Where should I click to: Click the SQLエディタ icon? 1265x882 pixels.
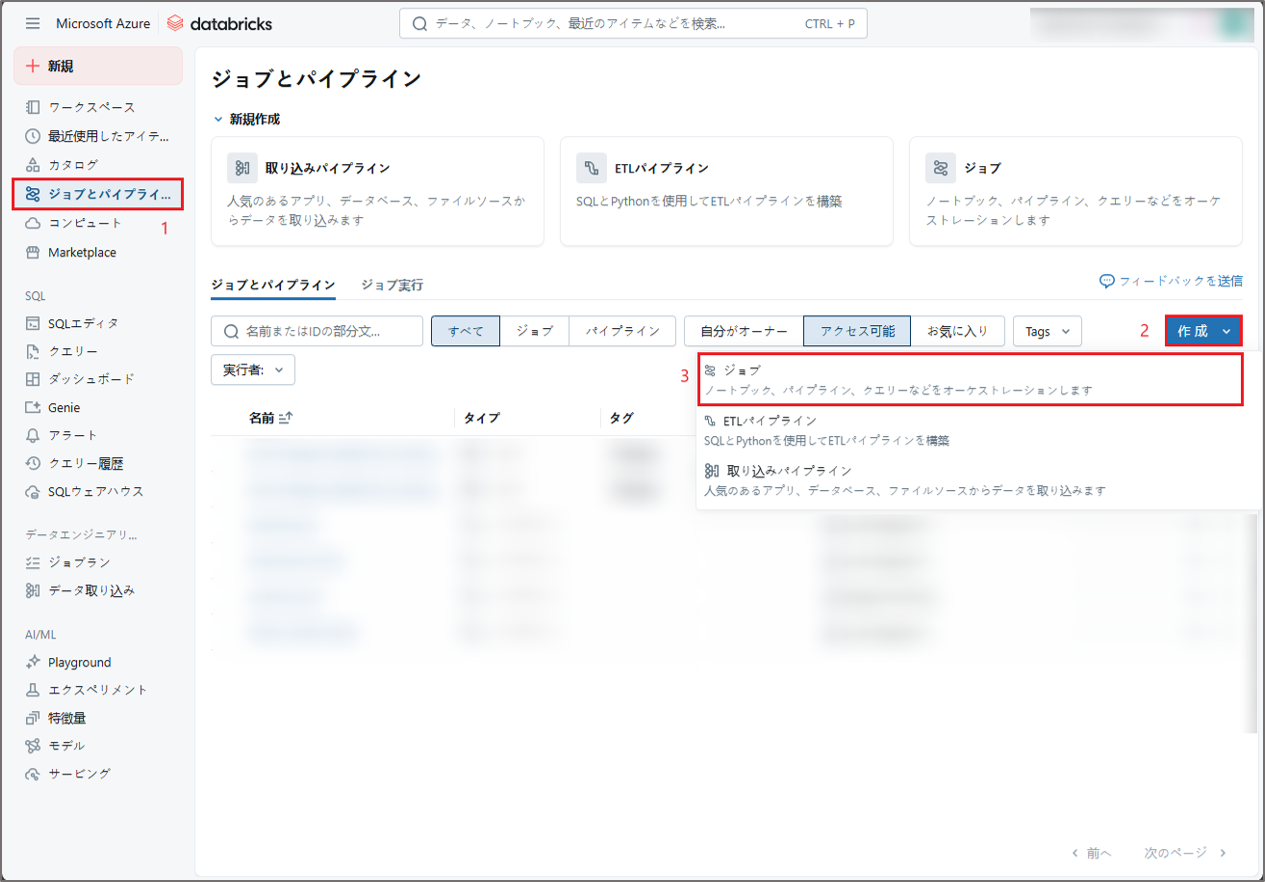33,323
